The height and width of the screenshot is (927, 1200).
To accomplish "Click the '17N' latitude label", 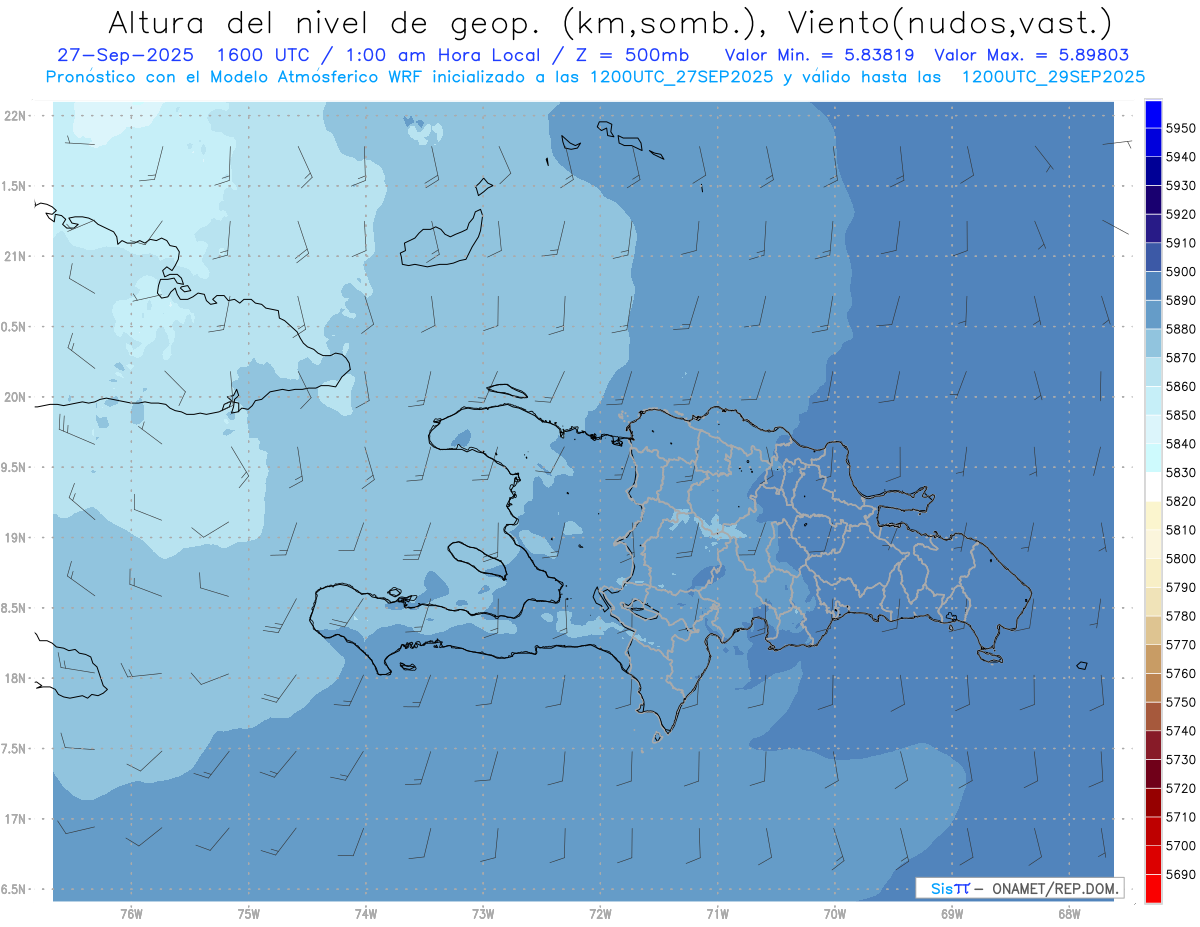I will click(x=15, y=819).
